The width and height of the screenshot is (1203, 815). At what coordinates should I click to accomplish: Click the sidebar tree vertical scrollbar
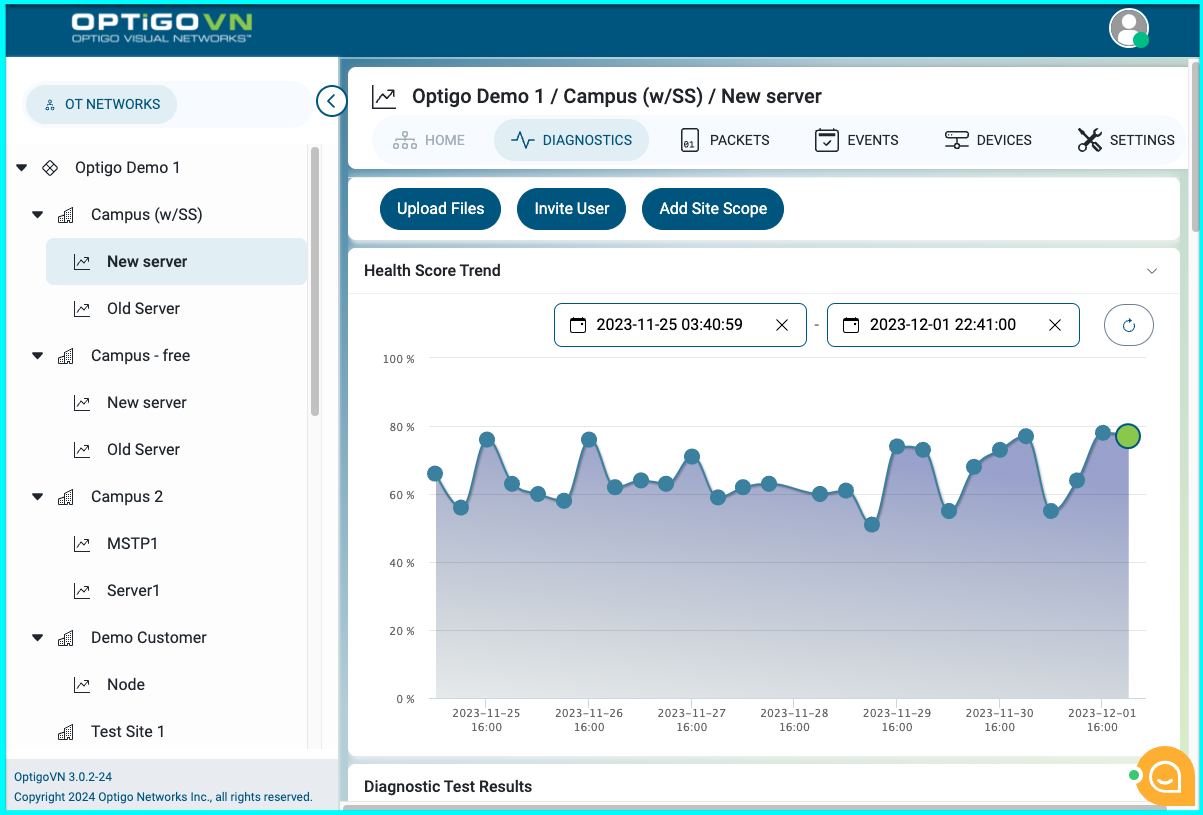coord(315,281)
